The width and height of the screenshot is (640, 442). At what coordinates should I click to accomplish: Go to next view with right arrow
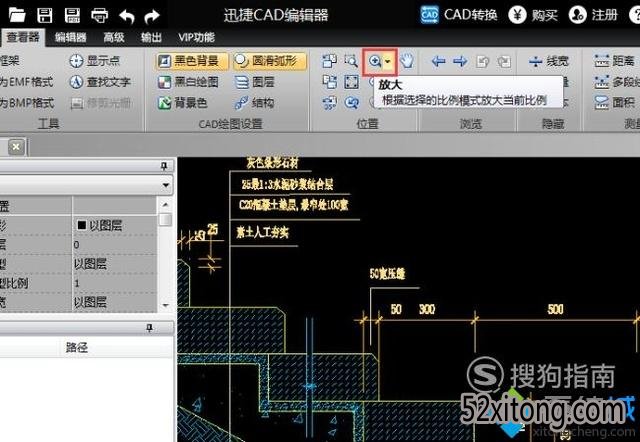coord(460,62)
